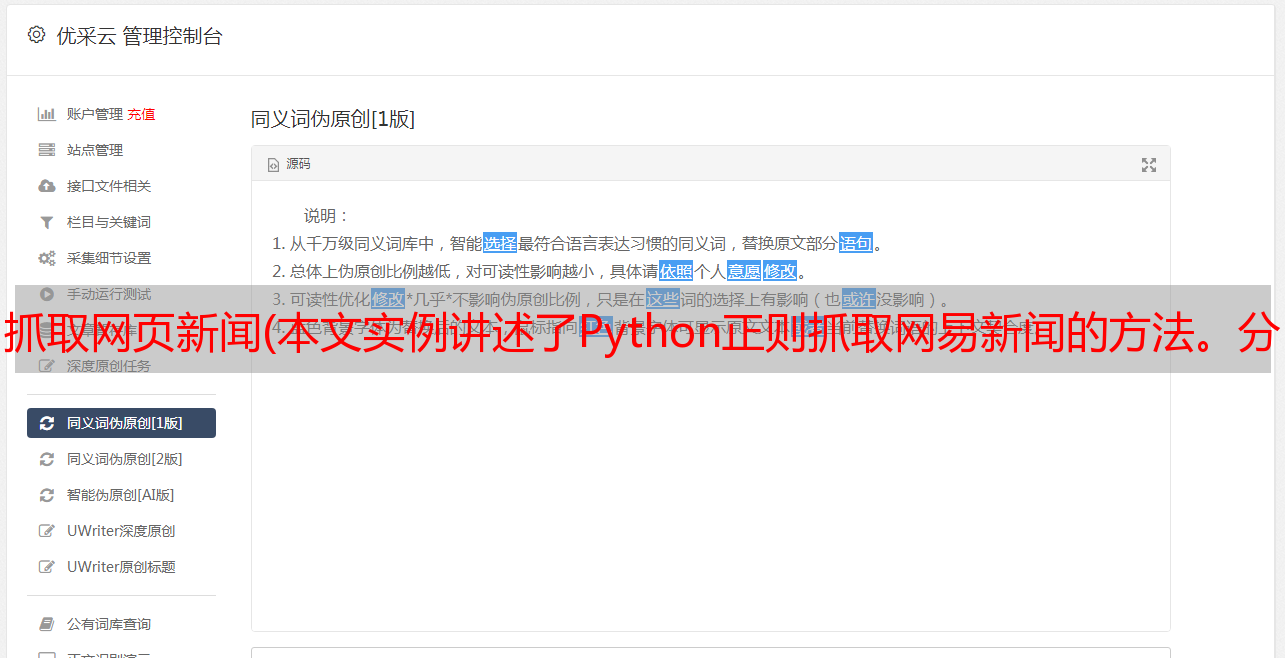
Task: Click the red 充值 recharge link
Action: point(141,114)
